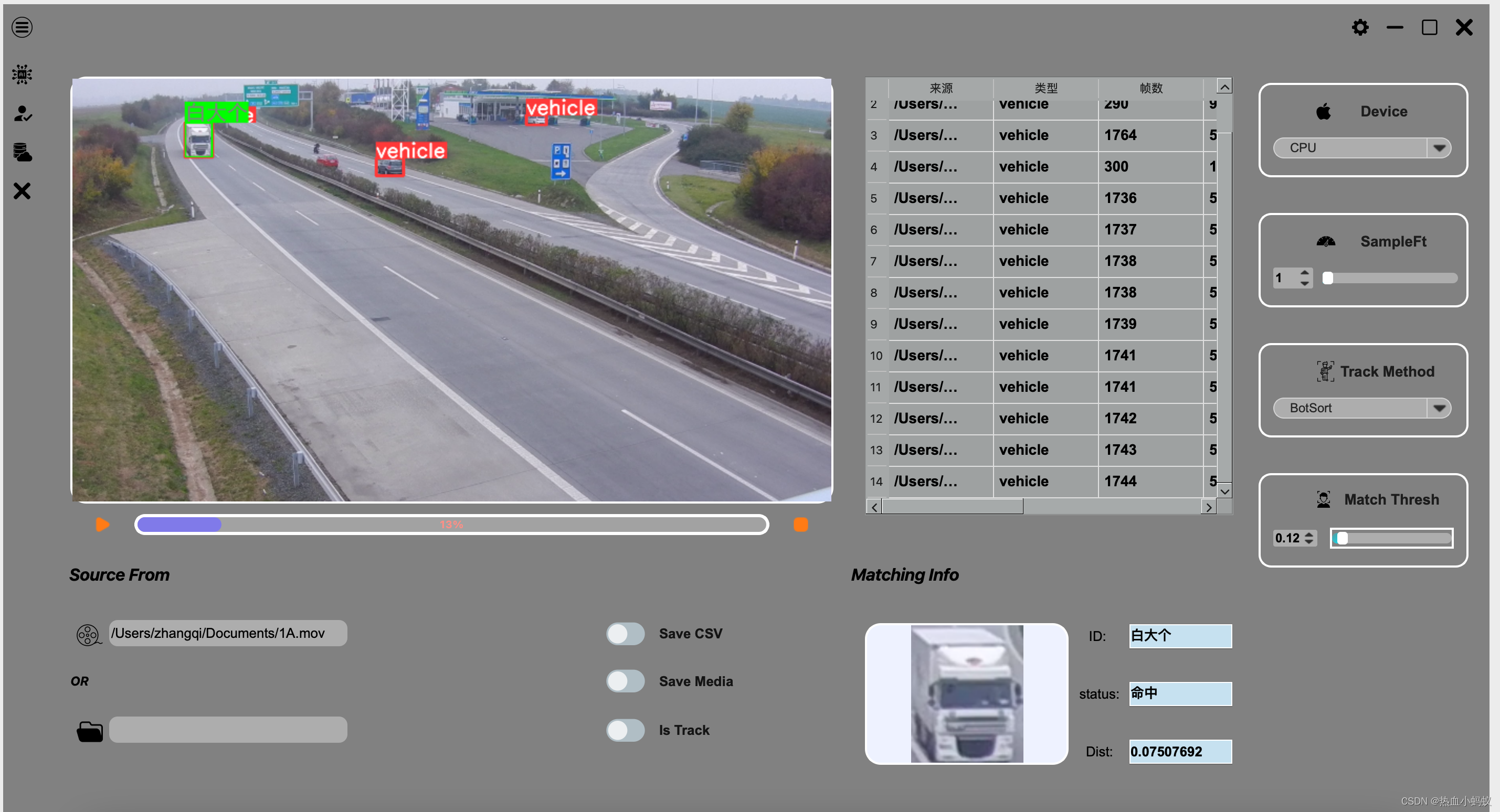This screenshot has height=812, width=1500.
Task: Click the open folder icon
Action: click(x=89, y=731)
